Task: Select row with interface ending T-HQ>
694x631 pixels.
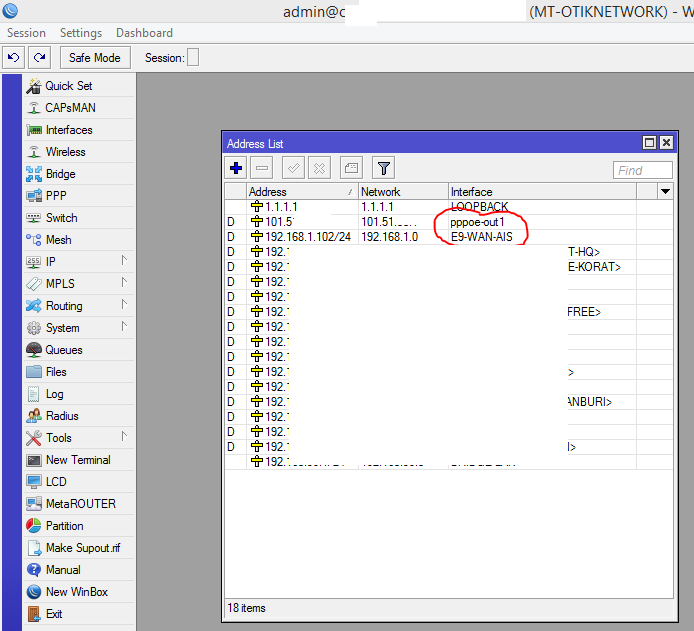Action: tap(448, 252)
